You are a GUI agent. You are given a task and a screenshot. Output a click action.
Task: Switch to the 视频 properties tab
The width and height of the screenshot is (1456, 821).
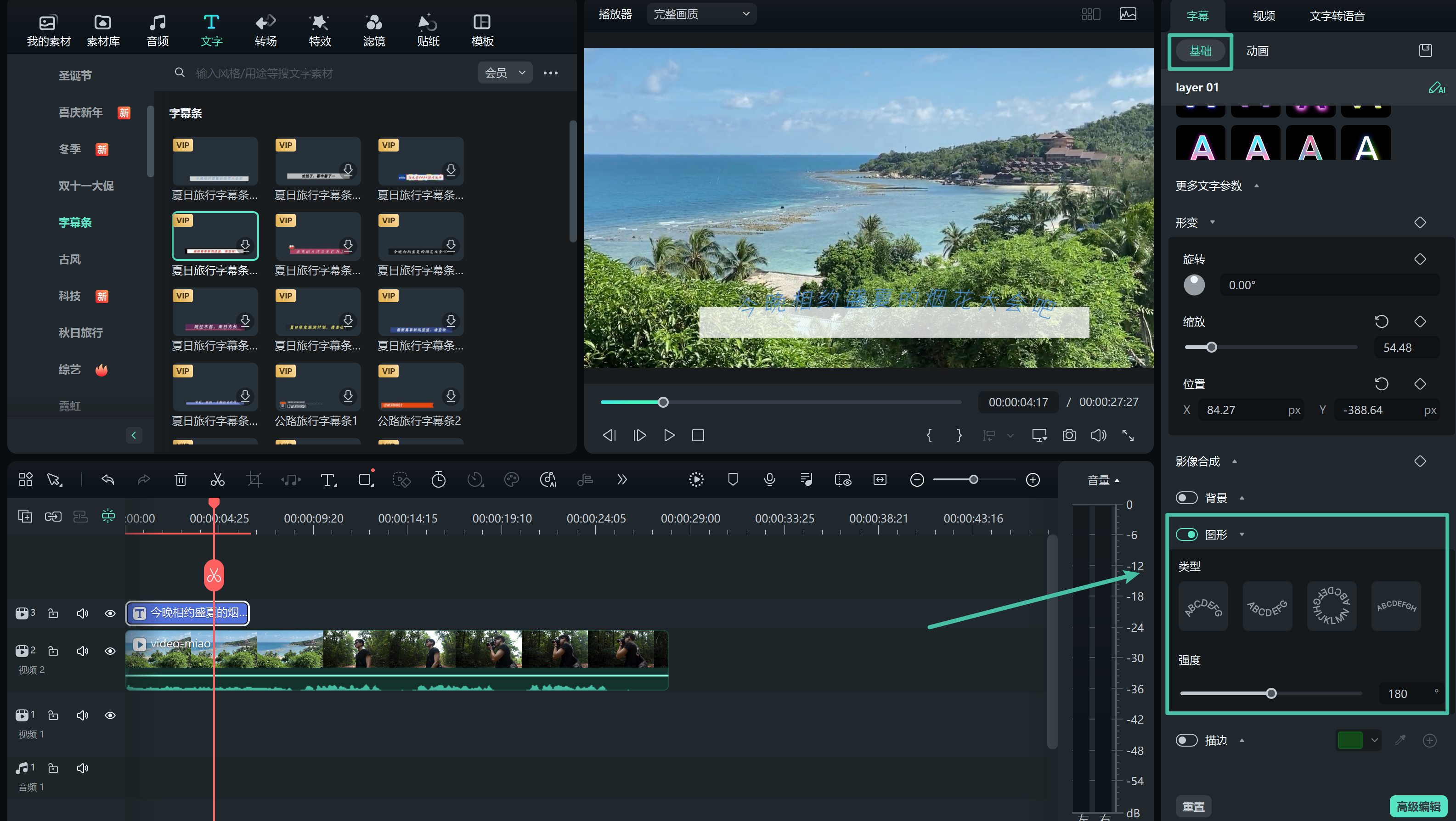point(1263,16)
